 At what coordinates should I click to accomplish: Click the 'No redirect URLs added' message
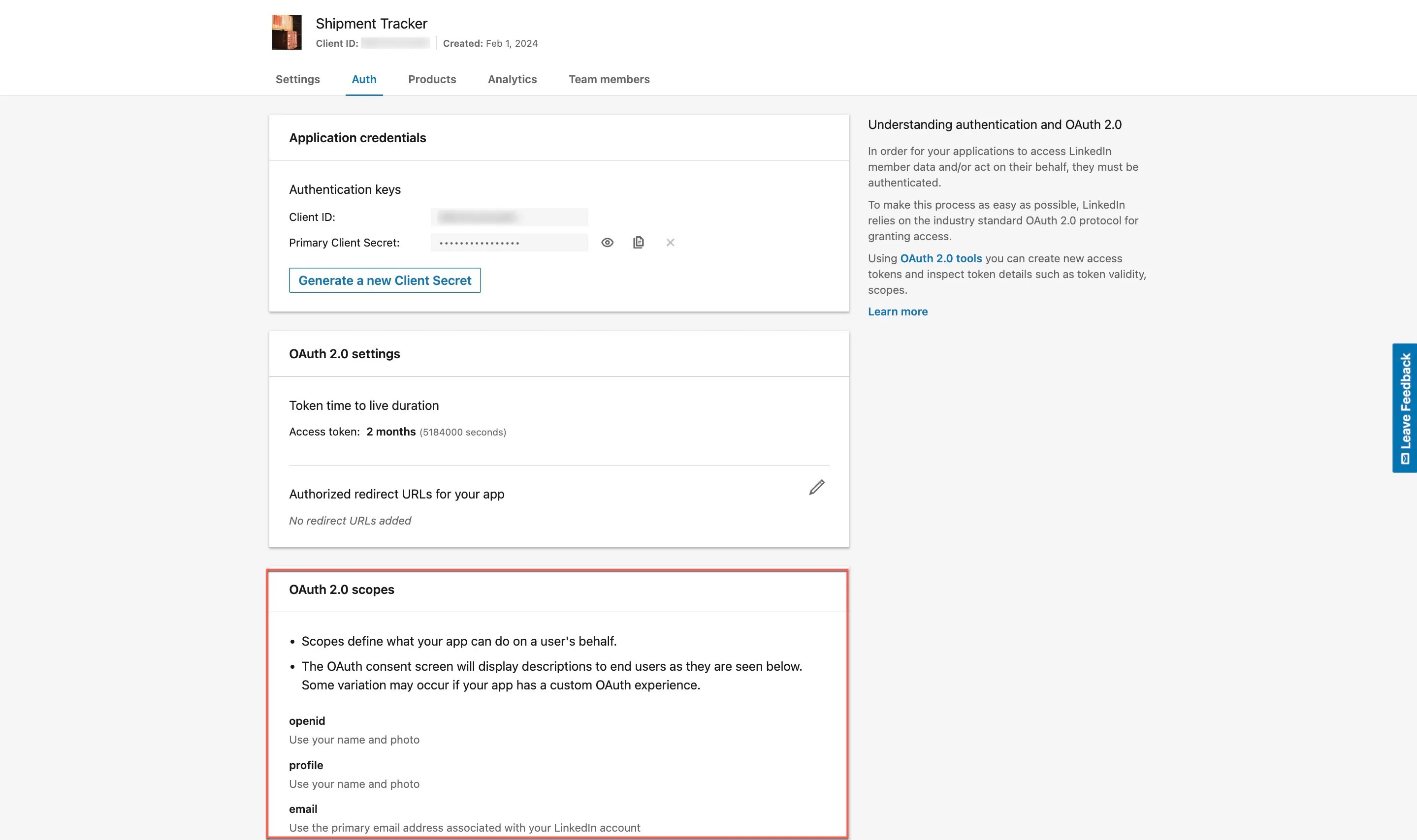click(350, 521)
